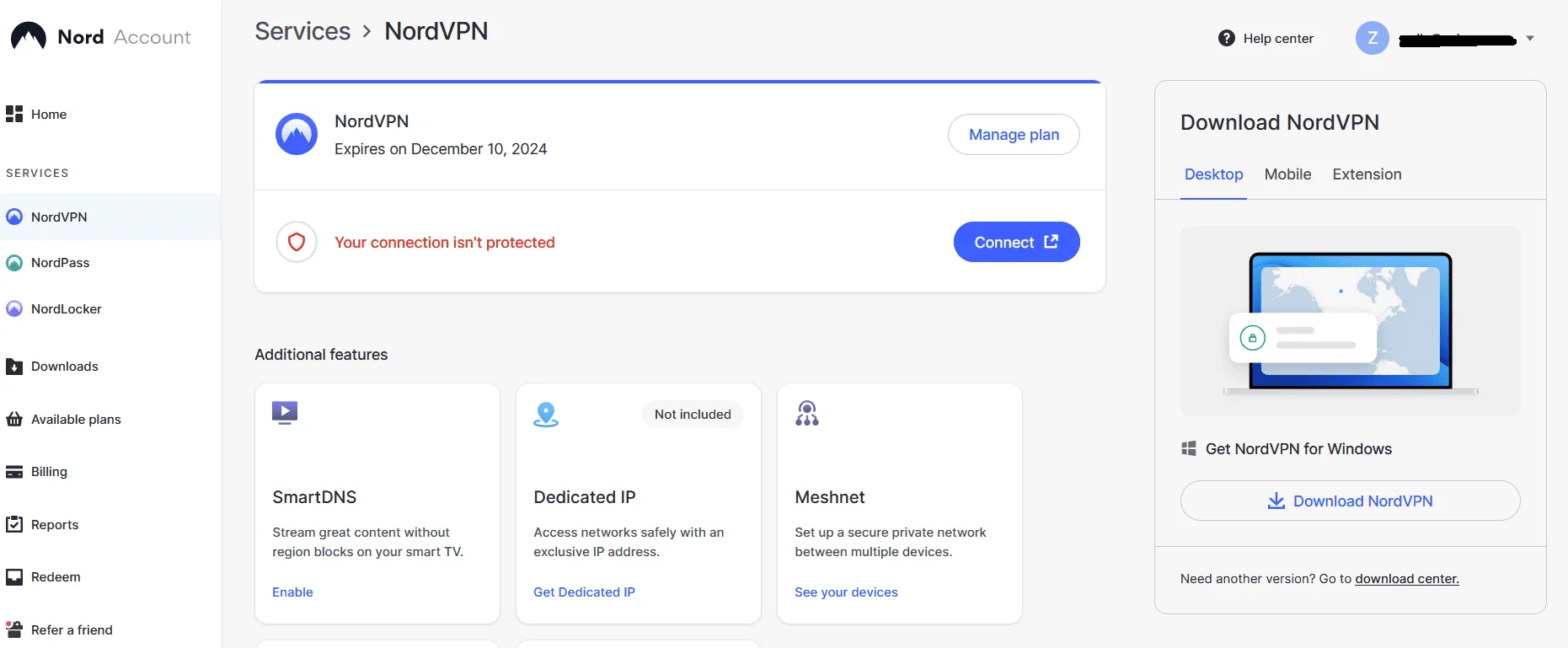Image resolution: width=1568 pixels, height=648 pixels.
Task: Click the Nord Account mountain logo
Action: coord(29,36)
